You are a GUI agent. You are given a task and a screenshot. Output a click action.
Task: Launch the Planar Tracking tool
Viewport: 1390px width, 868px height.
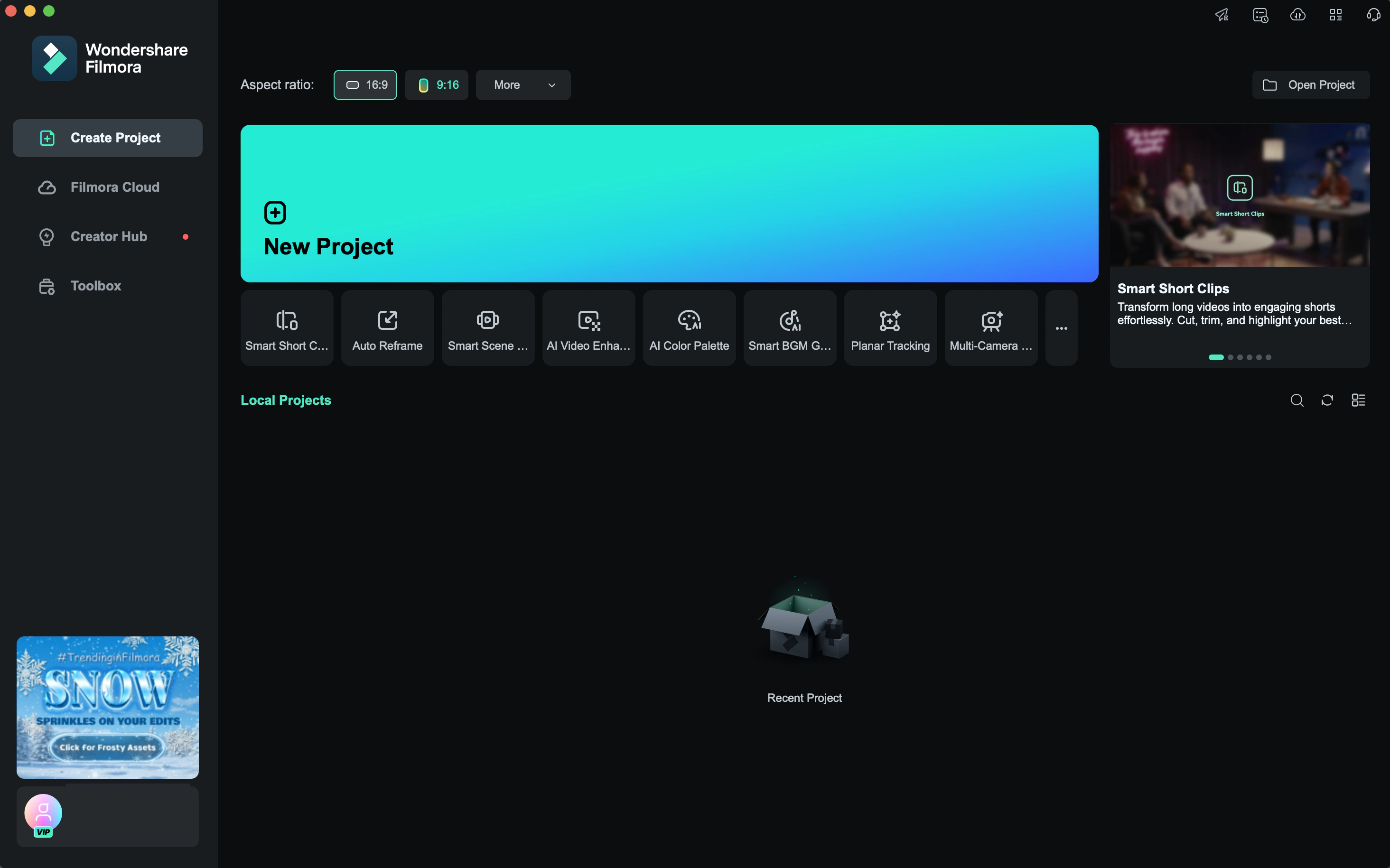click(x=890, y=328)
